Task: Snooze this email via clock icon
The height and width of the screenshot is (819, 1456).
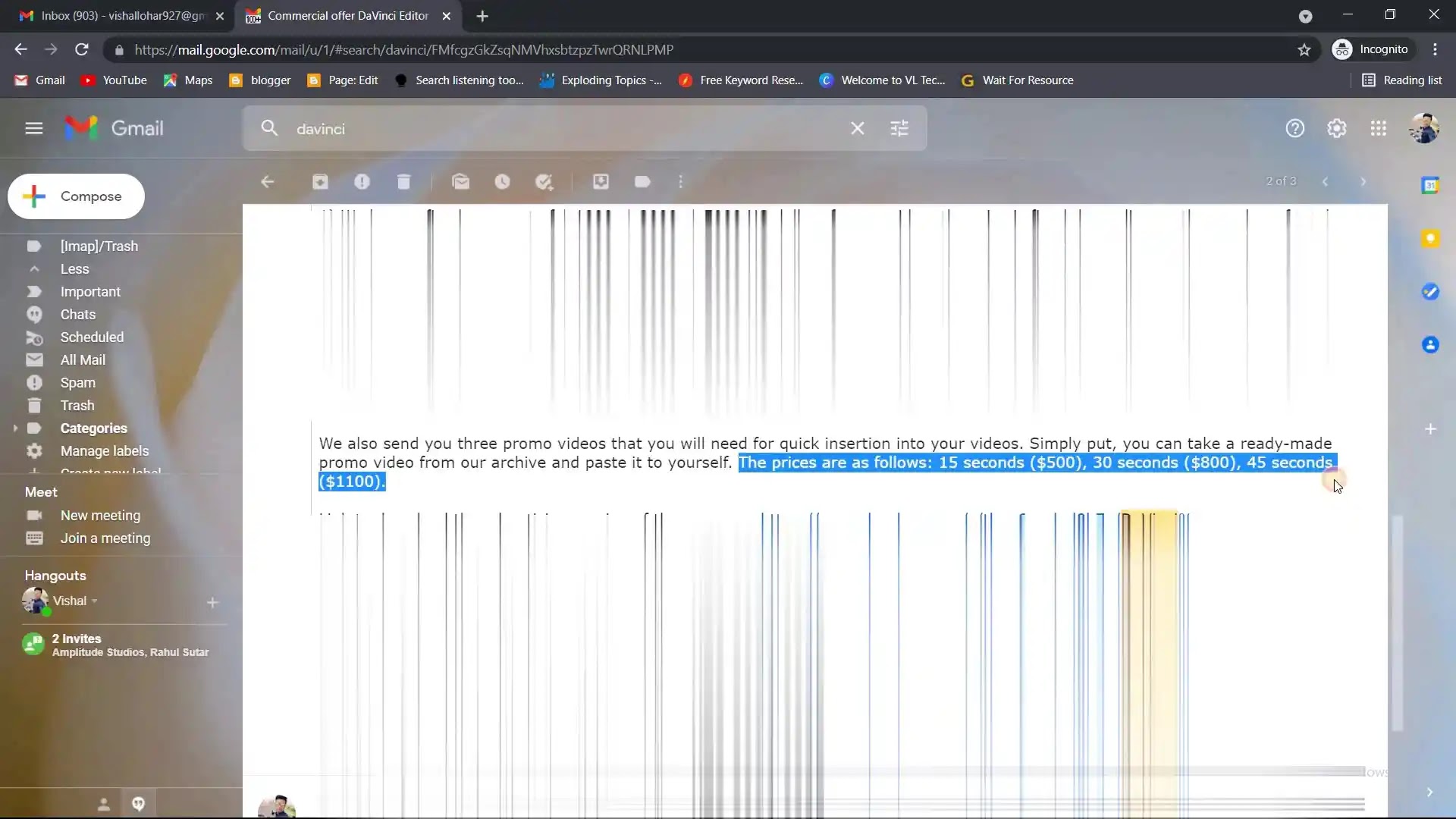Action: click(502, 182)
